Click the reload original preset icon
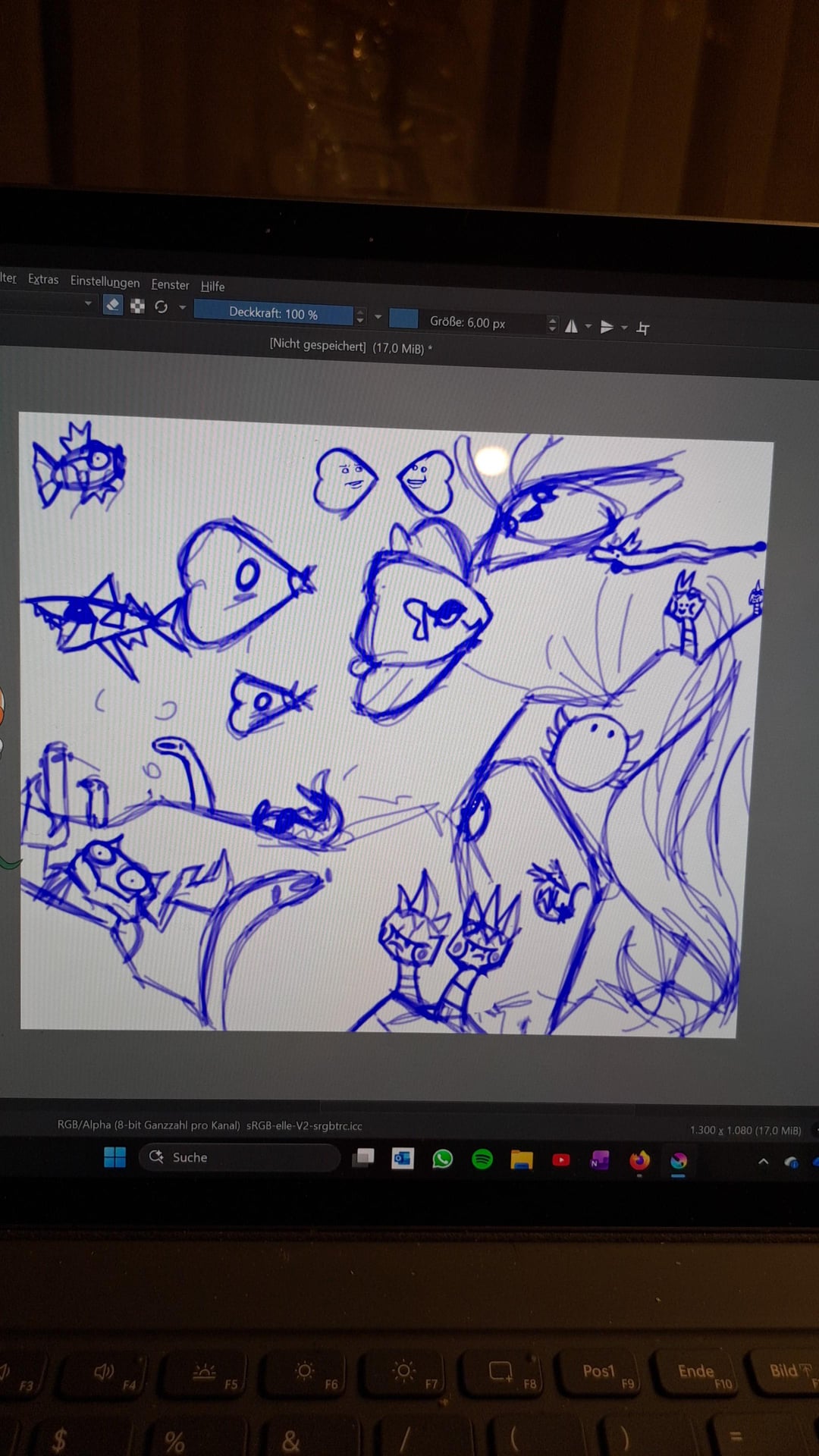Image resolution: width=819 pixels, height=1456 pixels. (x=161, y=307)
